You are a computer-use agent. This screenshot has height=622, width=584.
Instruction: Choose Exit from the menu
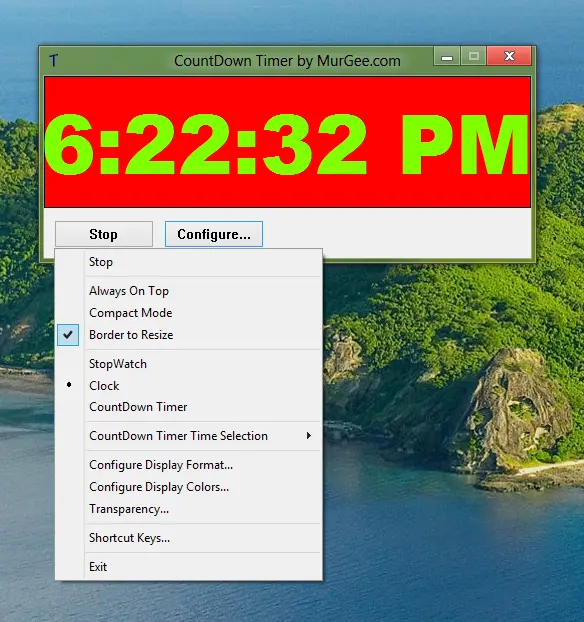coord(188,566)
